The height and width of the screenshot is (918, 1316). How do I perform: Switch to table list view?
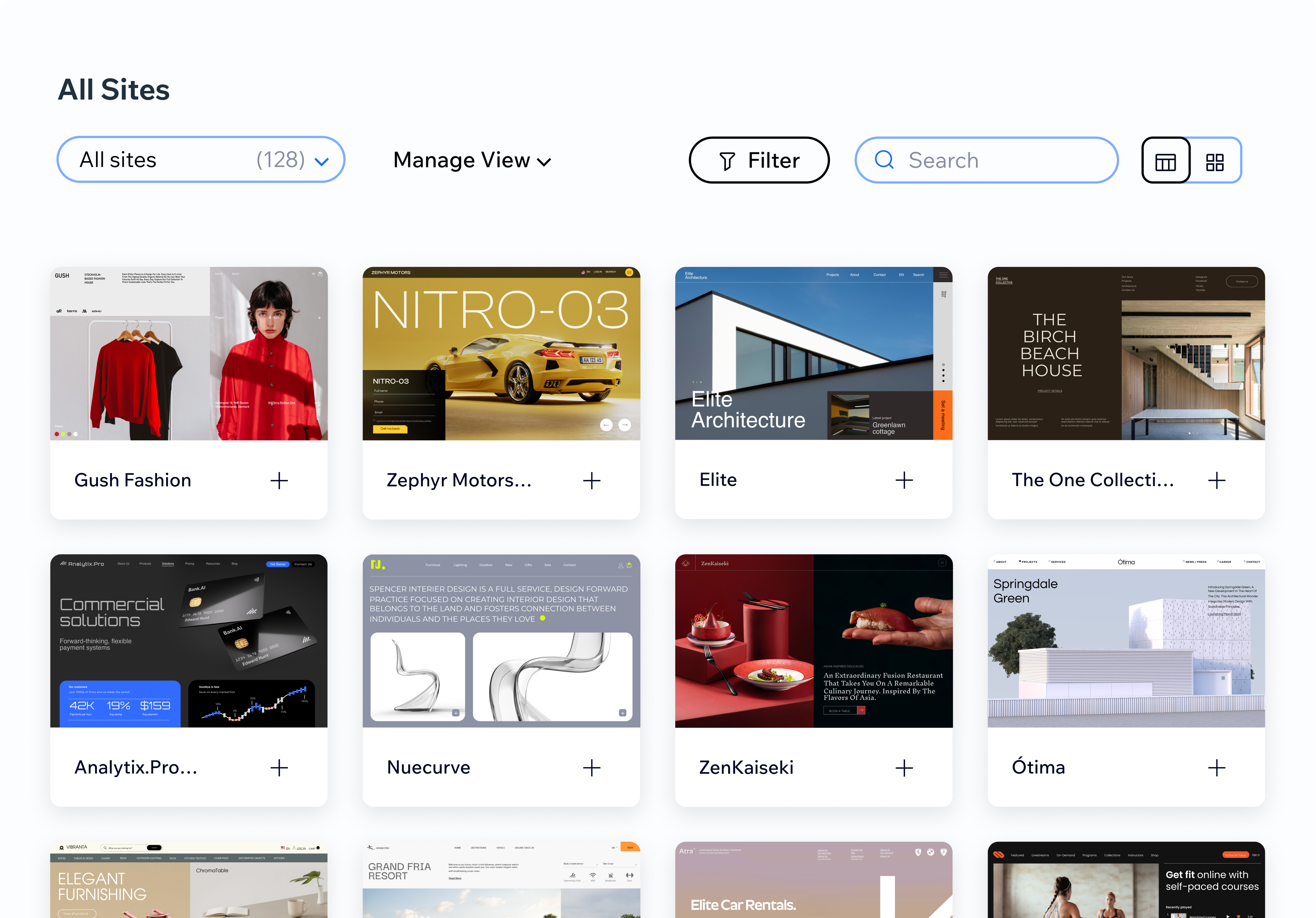(1166, 161)
